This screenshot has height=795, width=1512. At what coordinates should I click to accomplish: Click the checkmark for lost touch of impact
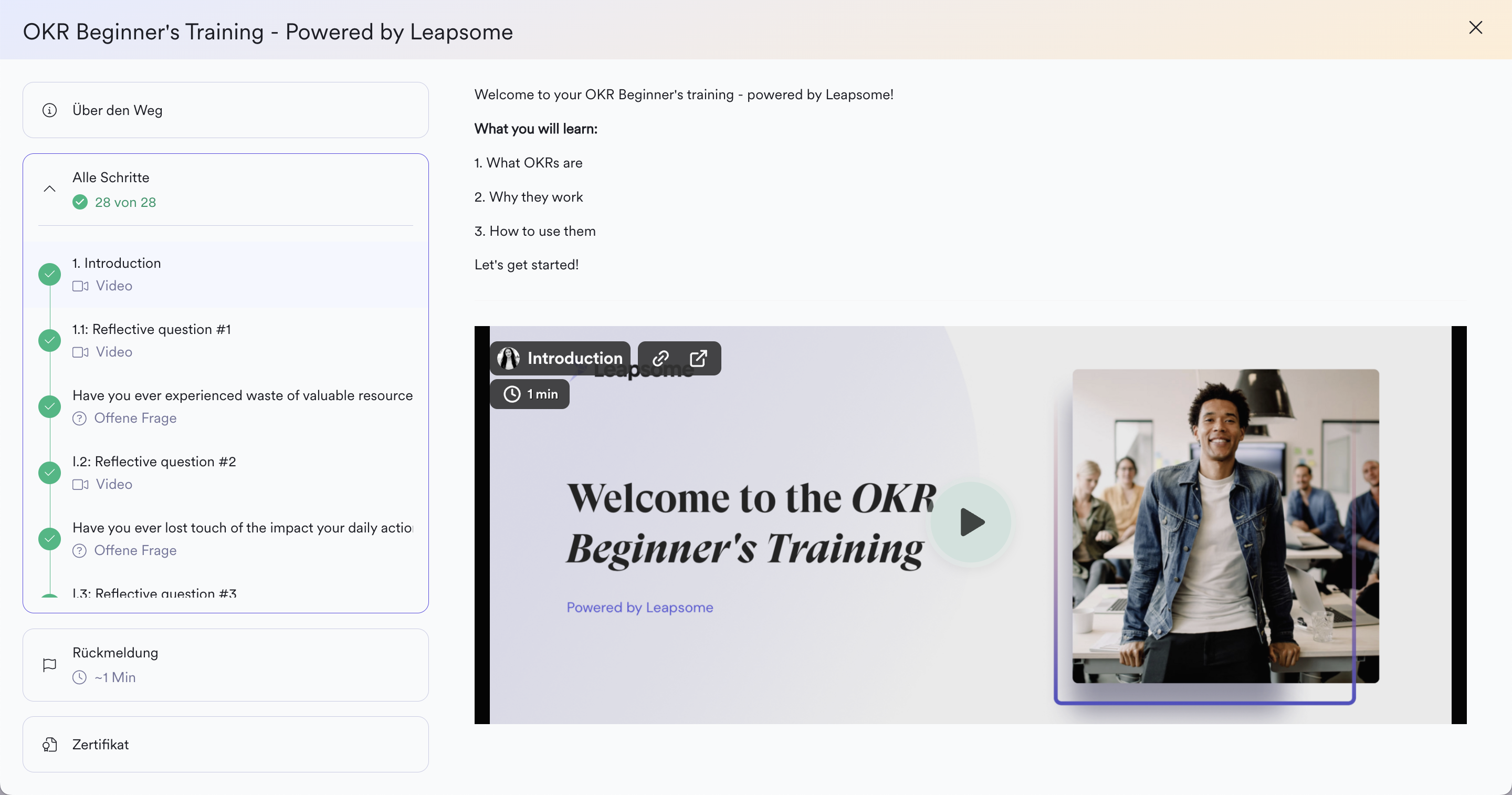[x=49, y=539]
